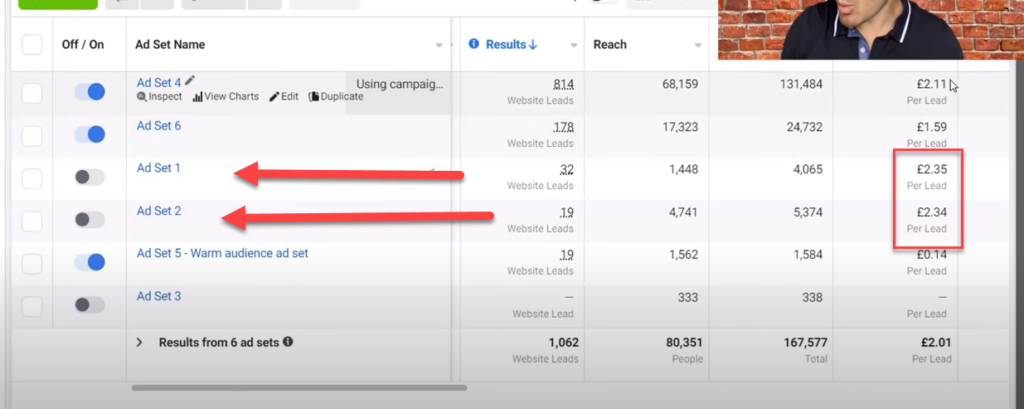Screen dimensions: 1024x409
Task: Select the checkbox for Ad Set 2
Action: click(32, 221)
